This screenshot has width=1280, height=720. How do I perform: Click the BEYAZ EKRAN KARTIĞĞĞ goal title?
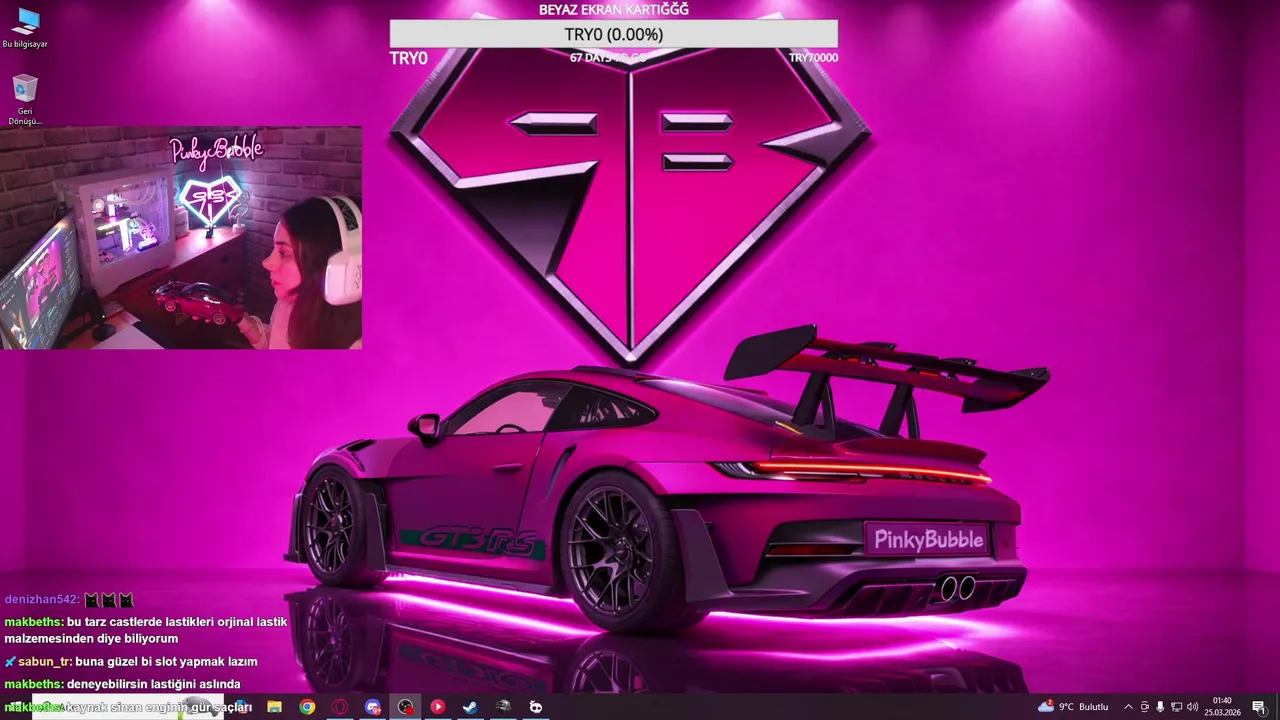coord(614,9)
